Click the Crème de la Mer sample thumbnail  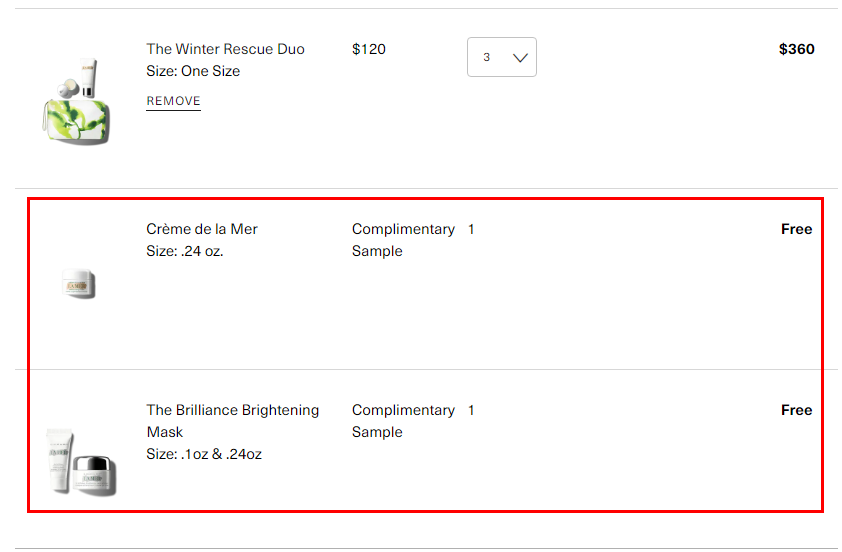[78, 284]
